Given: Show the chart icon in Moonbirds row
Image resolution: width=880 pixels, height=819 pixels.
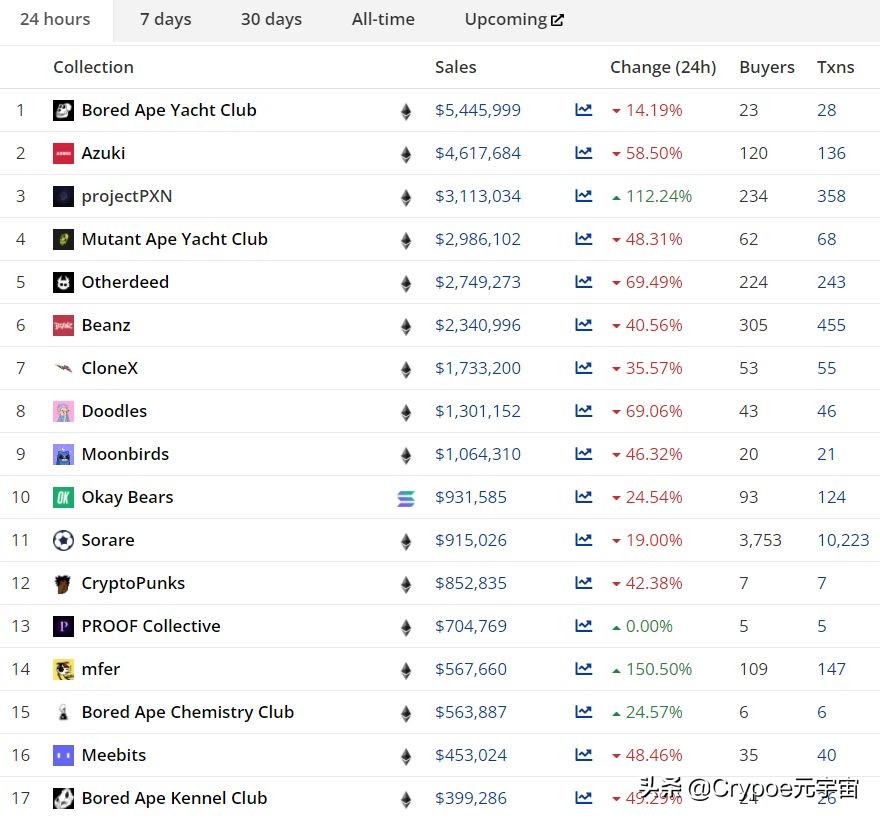Looking at the screenshot, I should pos(584,454).
